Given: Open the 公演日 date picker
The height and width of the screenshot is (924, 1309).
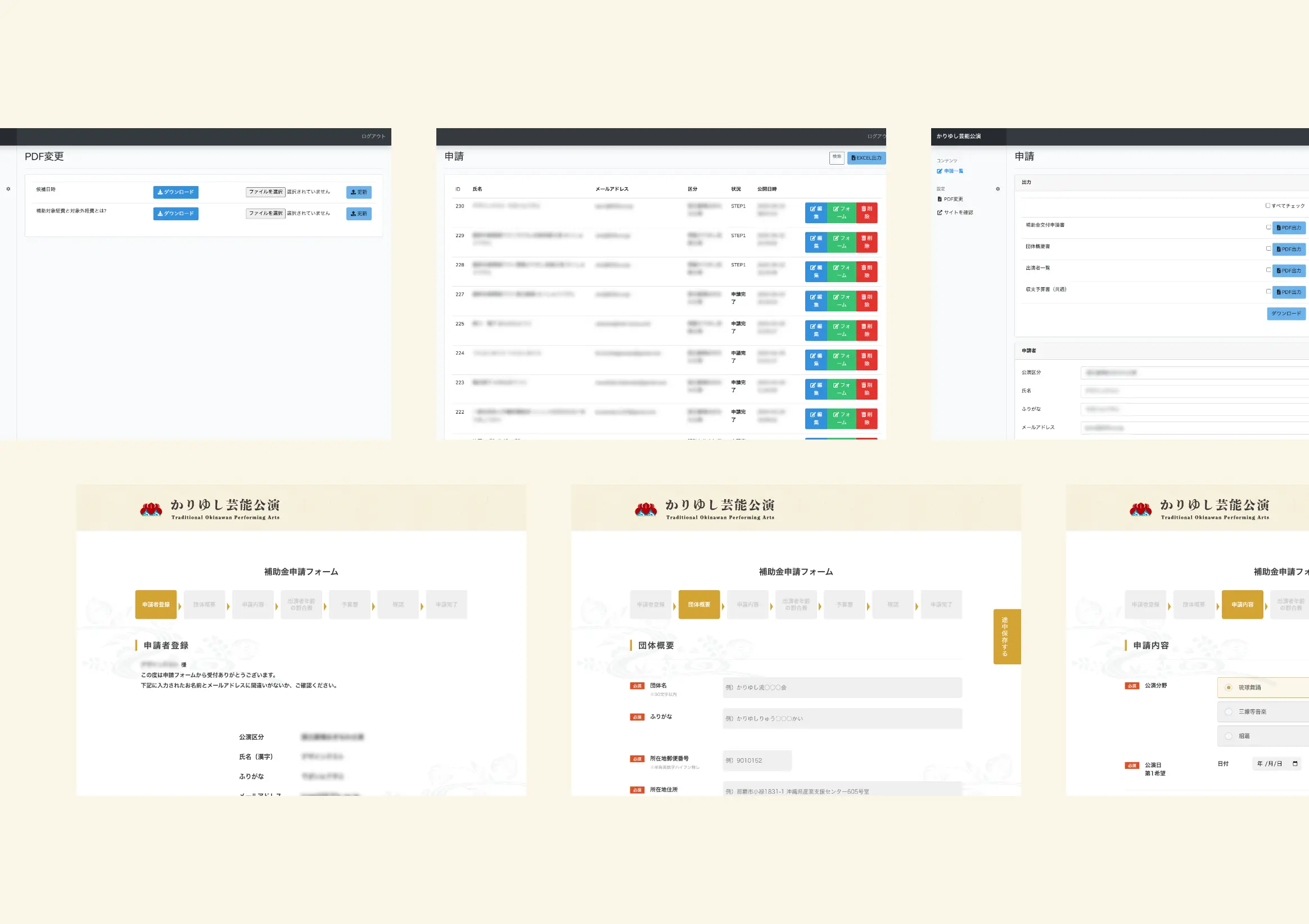Looking at the screenshot, I should [1295, 764].
